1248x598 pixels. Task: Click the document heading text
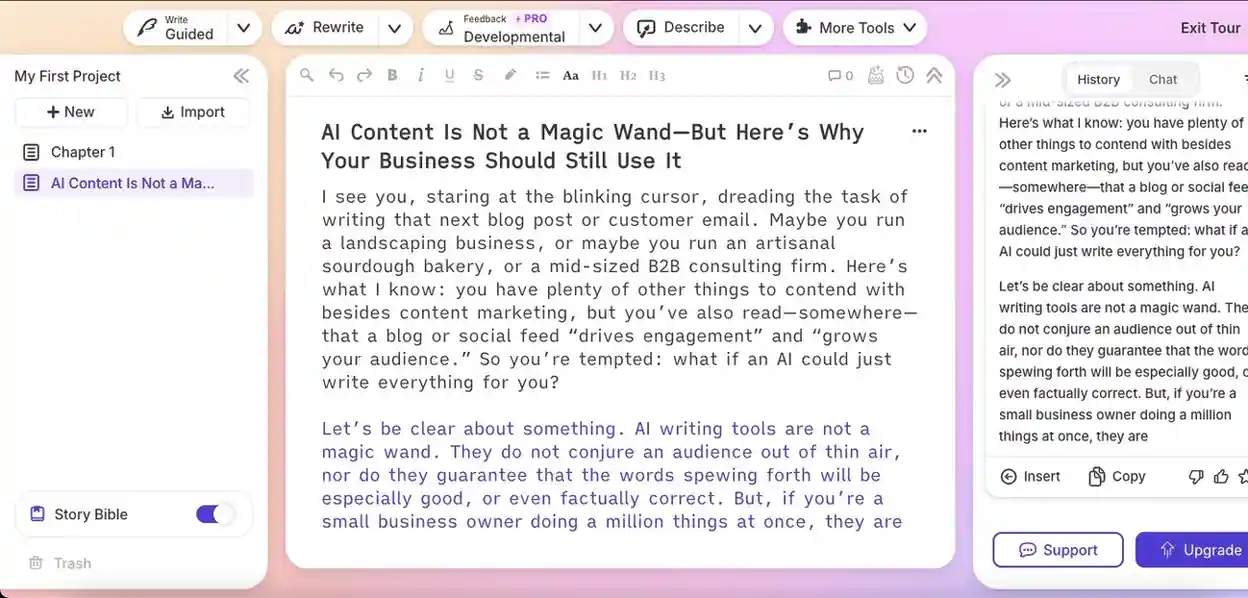(592, 146)
